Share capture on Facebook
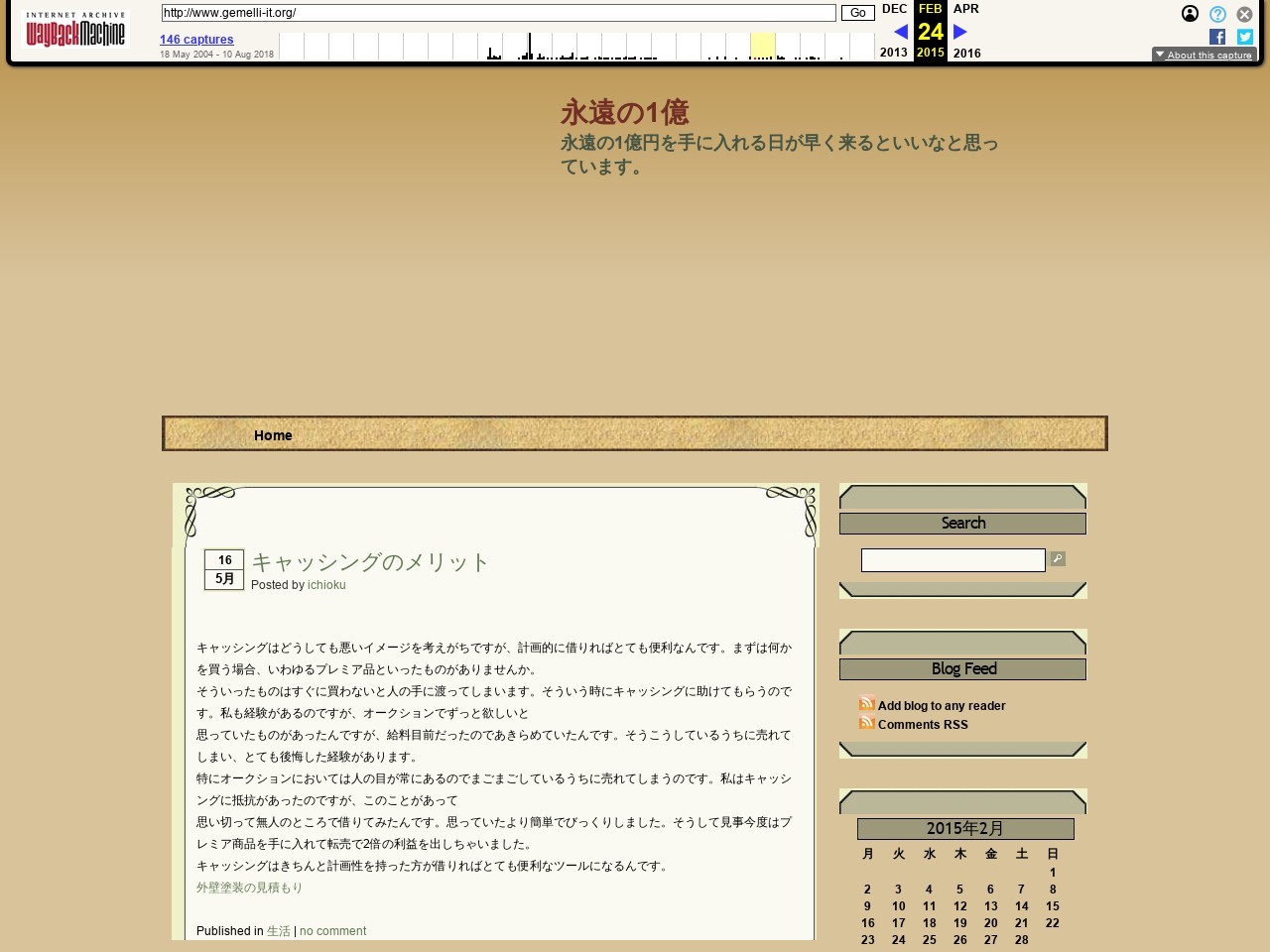 [x=1217, y=37]
